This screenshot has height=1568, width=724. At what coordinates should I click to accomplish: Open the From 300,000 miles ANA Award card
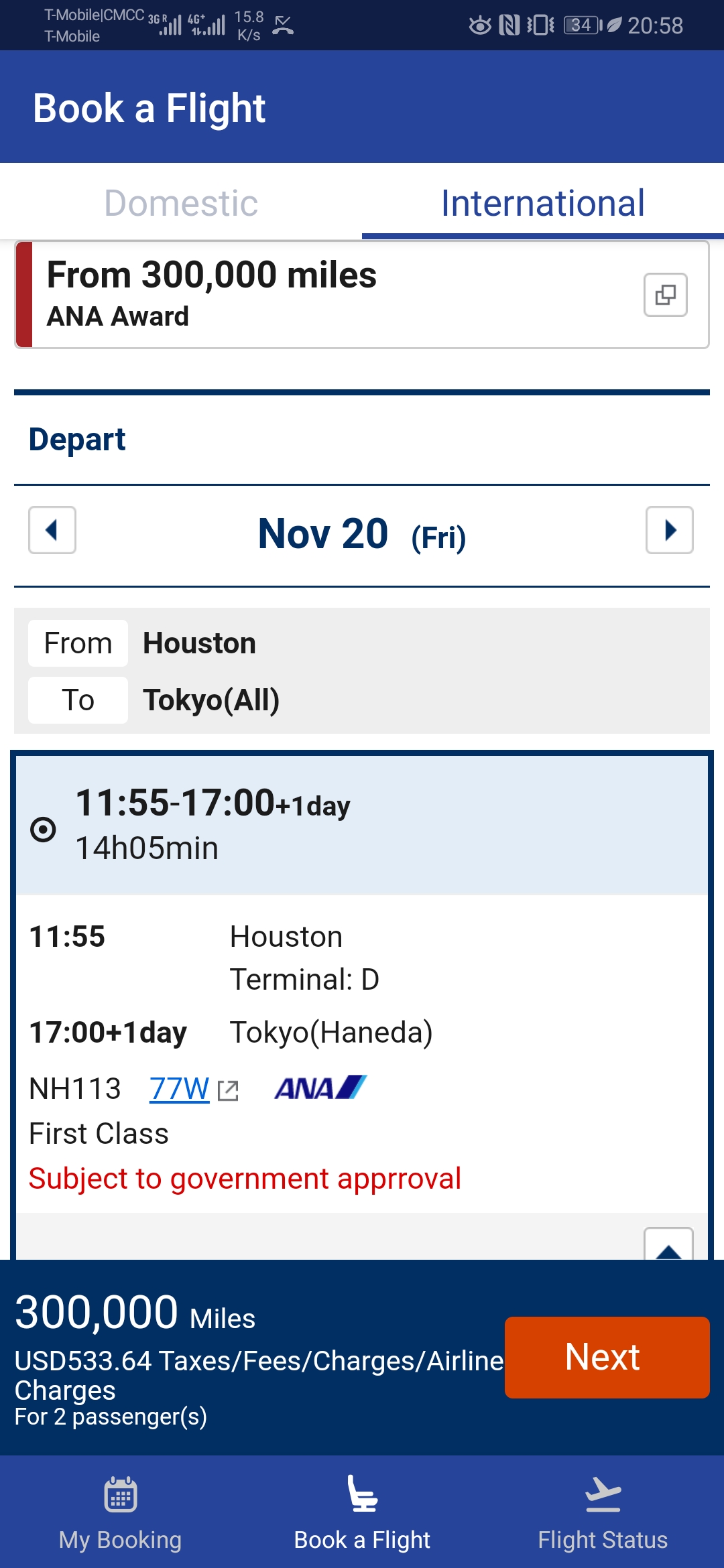[x=362, y=295]
